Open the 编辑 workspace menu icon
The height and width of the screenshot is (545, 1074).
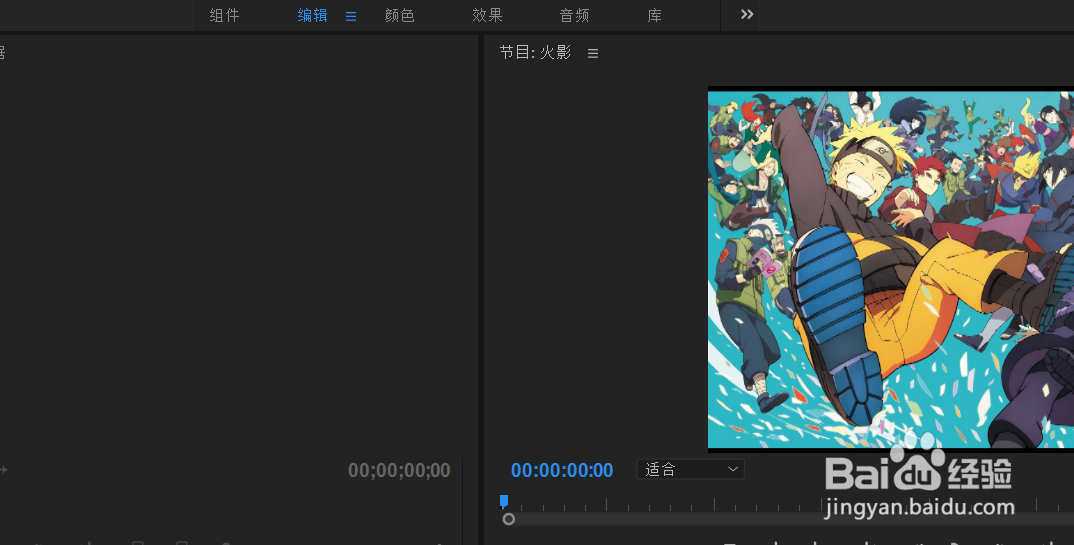pyautogui.click(x=351, y=16)
